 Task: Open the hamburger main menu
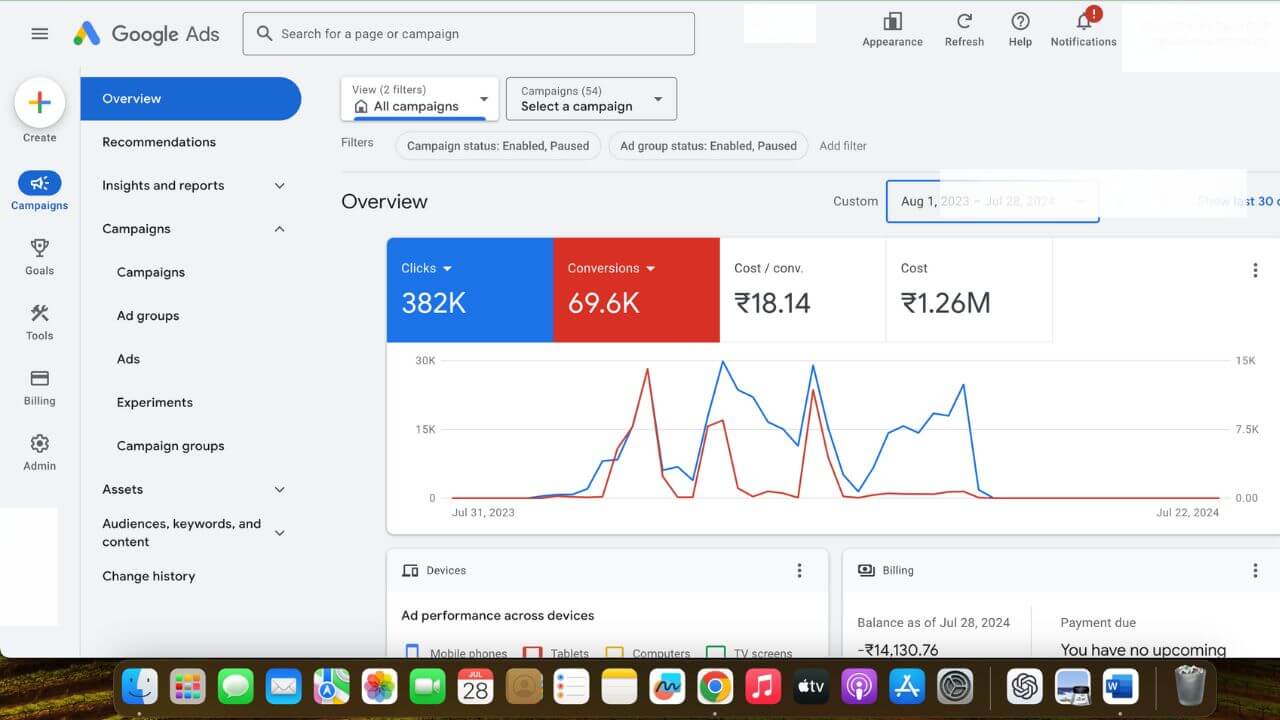pyautogui.click(x=40, y=33)
